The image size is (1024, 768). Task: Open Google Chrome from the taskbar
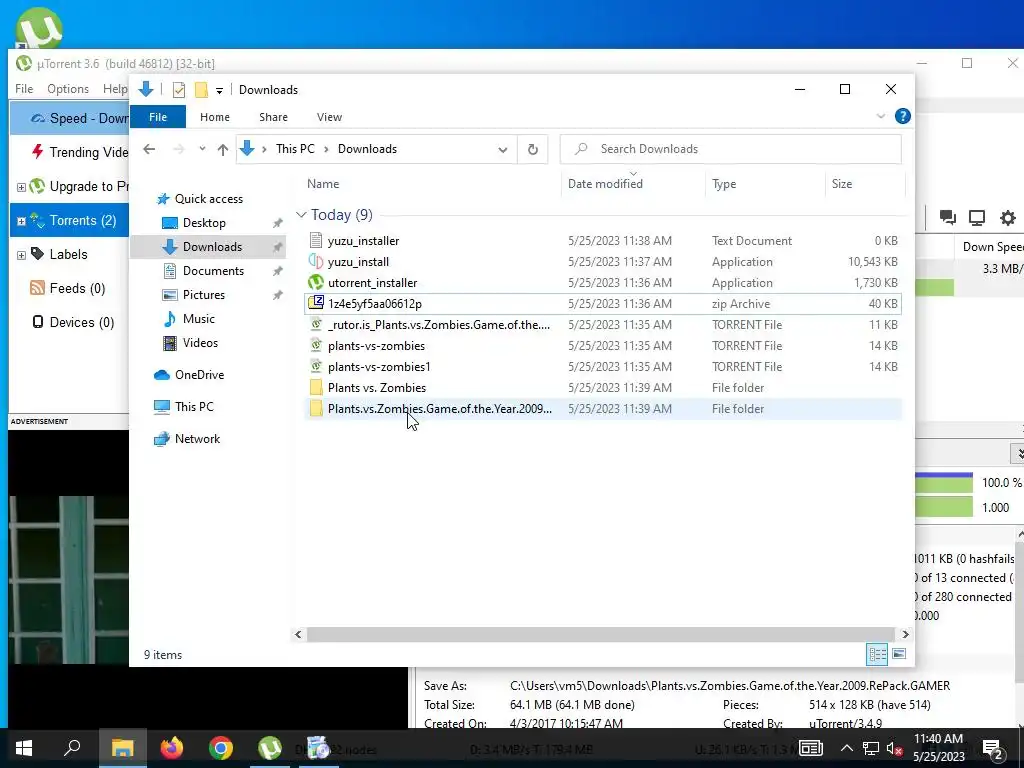tap(221, 748)
